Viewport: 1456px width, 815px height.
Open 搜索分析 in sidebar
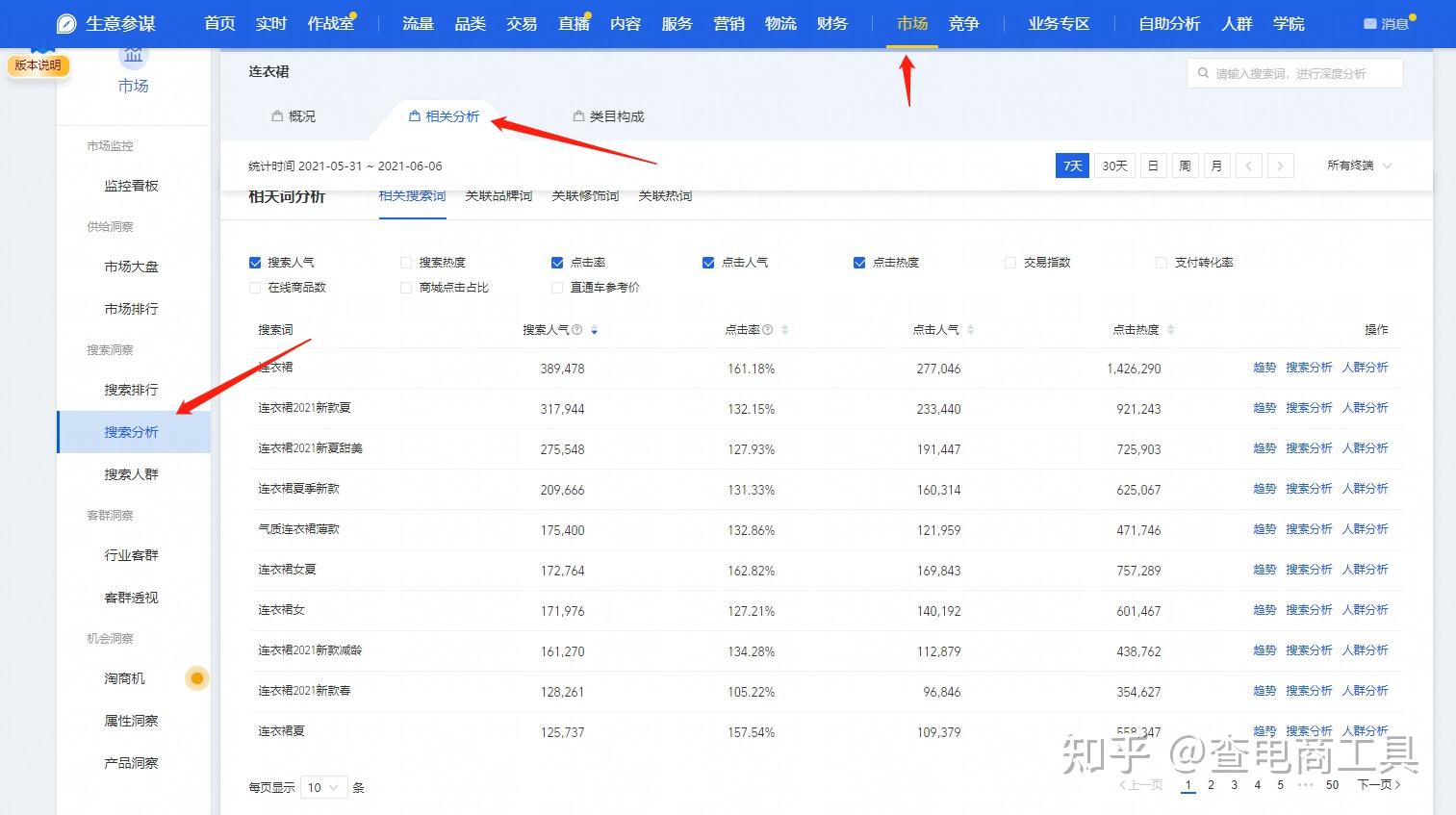click(x=131, y=432)
